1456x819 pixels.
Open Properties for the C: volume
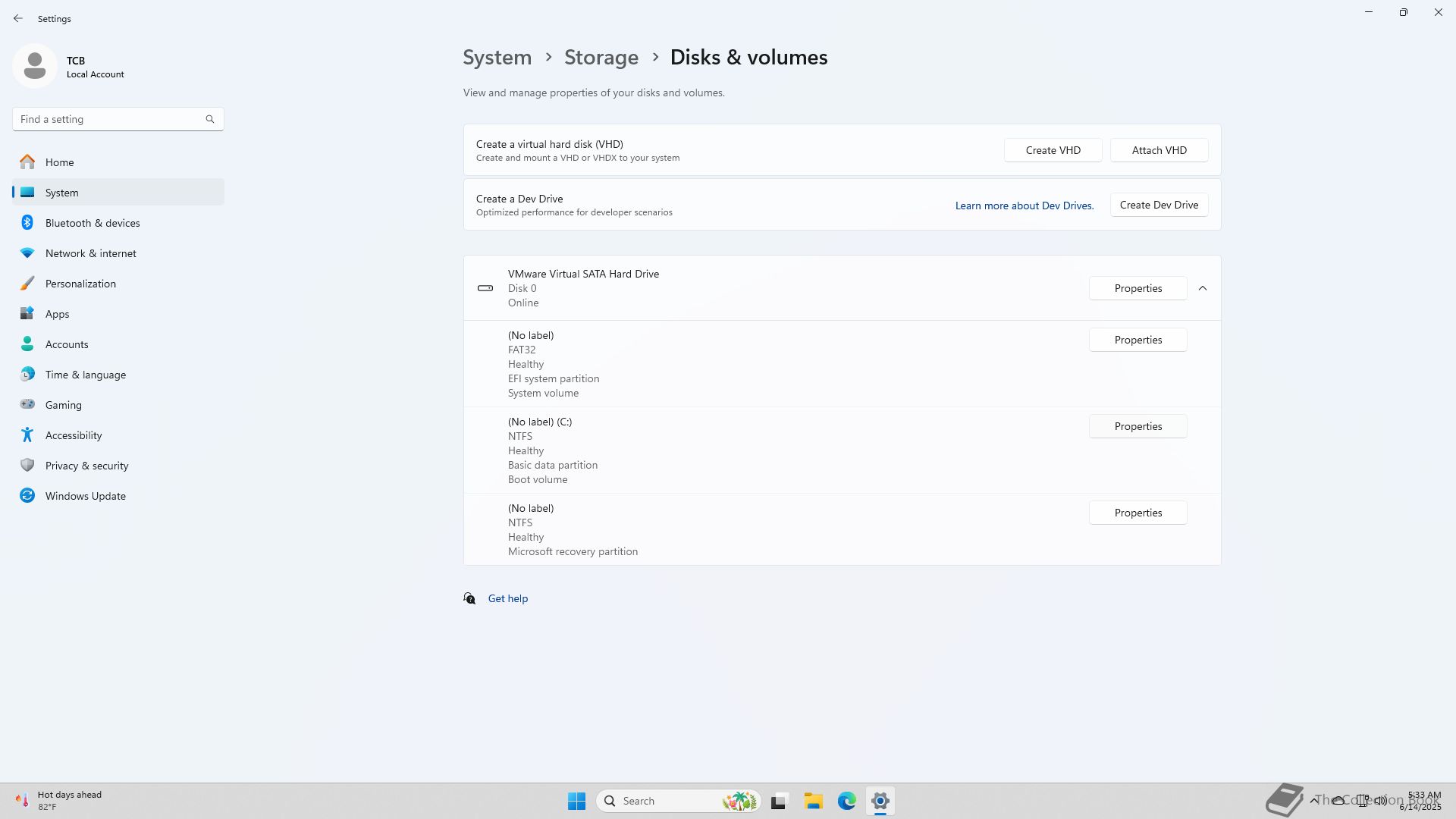(1137, 426)
